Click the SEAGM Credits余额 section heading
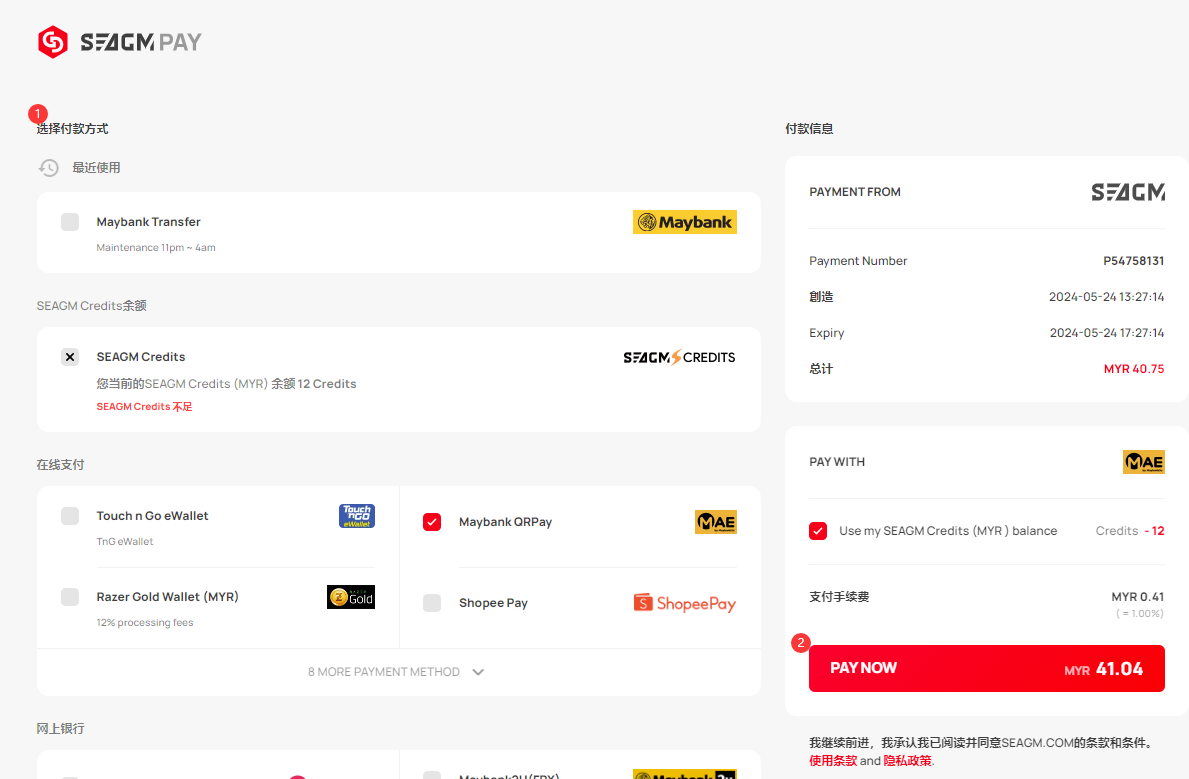The height and width of the screenshot is (779, 1189). click(92, 306)
